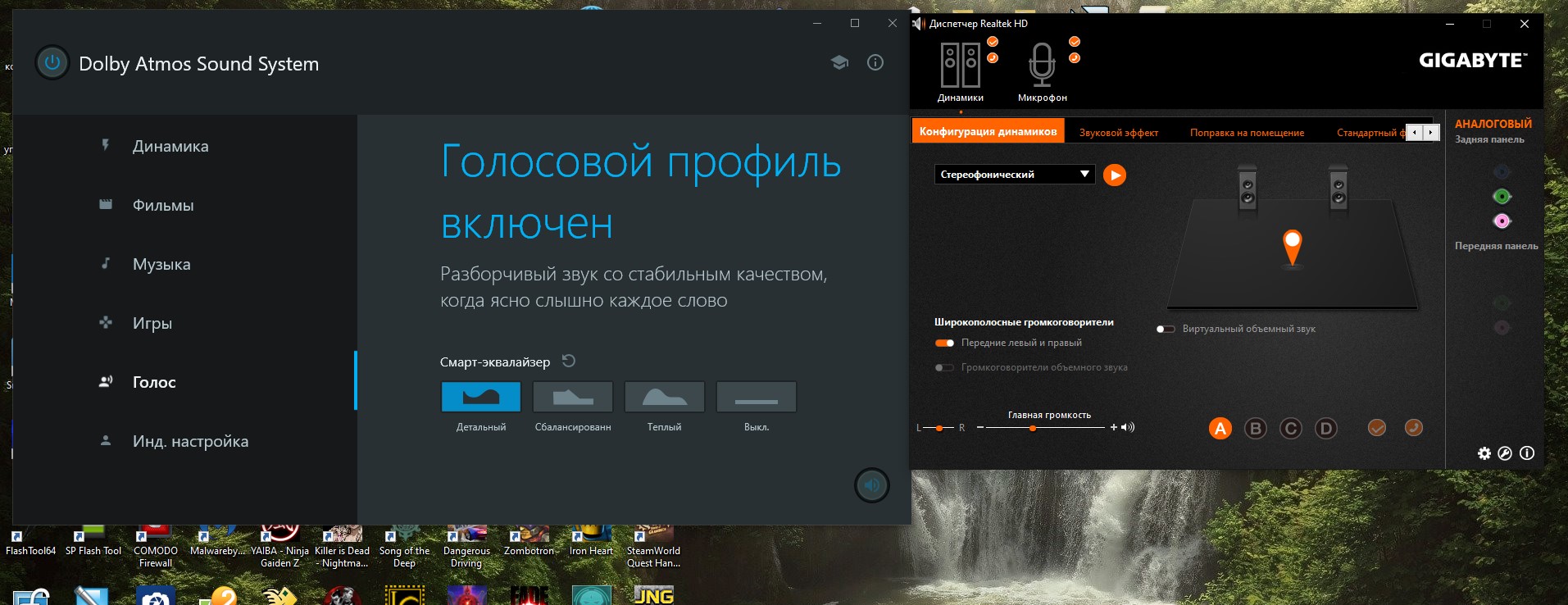Select preset D in Realtek
The height and width of the screenshot is (605, 1568).
point(1326,428)
